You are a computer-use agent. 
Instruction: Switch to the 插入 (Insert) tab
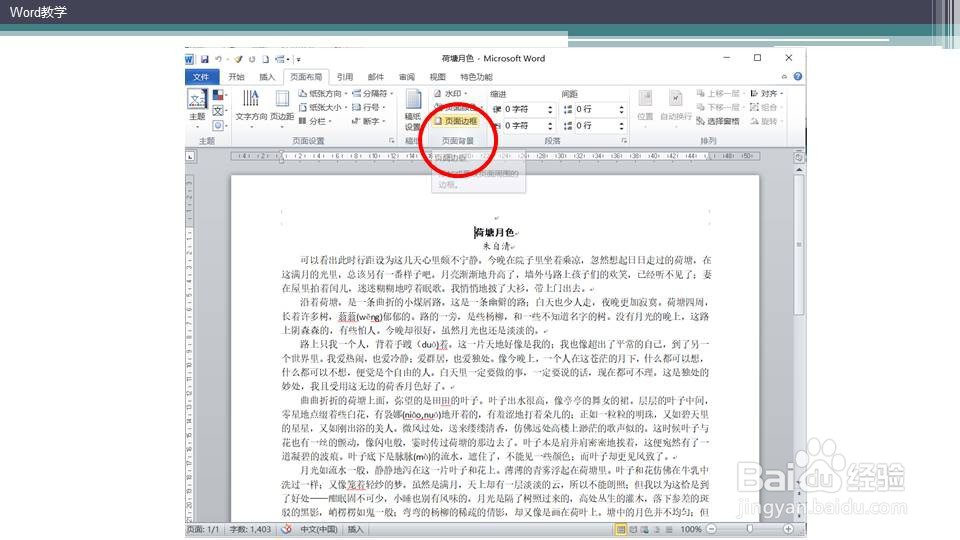267,77
